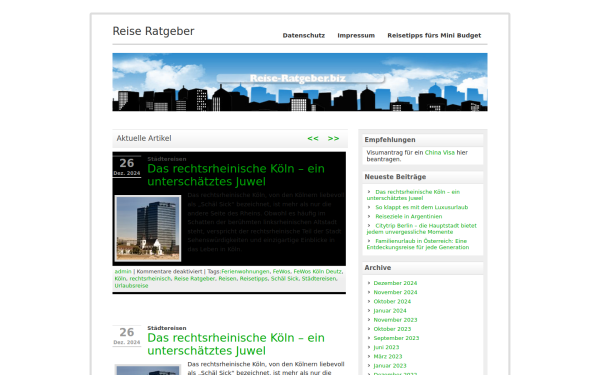The image size is (600, 375).
Task: Open featured Köln article title in black box
Action: point(236,175)
